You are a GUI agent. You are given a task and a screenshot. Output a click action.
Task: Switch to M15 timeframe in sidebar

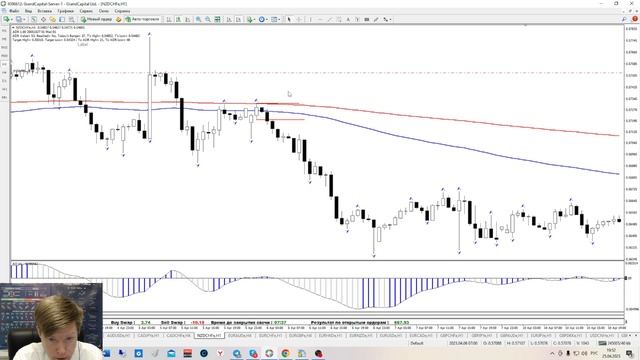[4, 47]
